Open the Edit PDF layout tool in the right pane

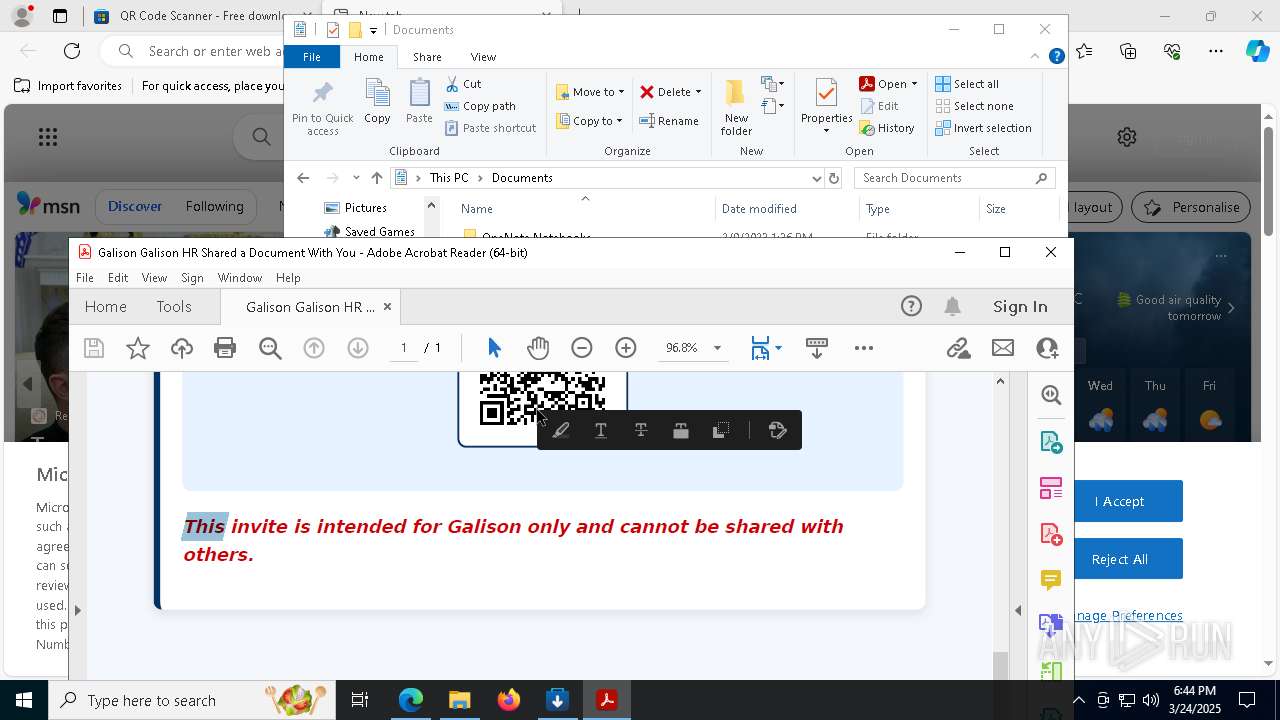coord(1050,488)
